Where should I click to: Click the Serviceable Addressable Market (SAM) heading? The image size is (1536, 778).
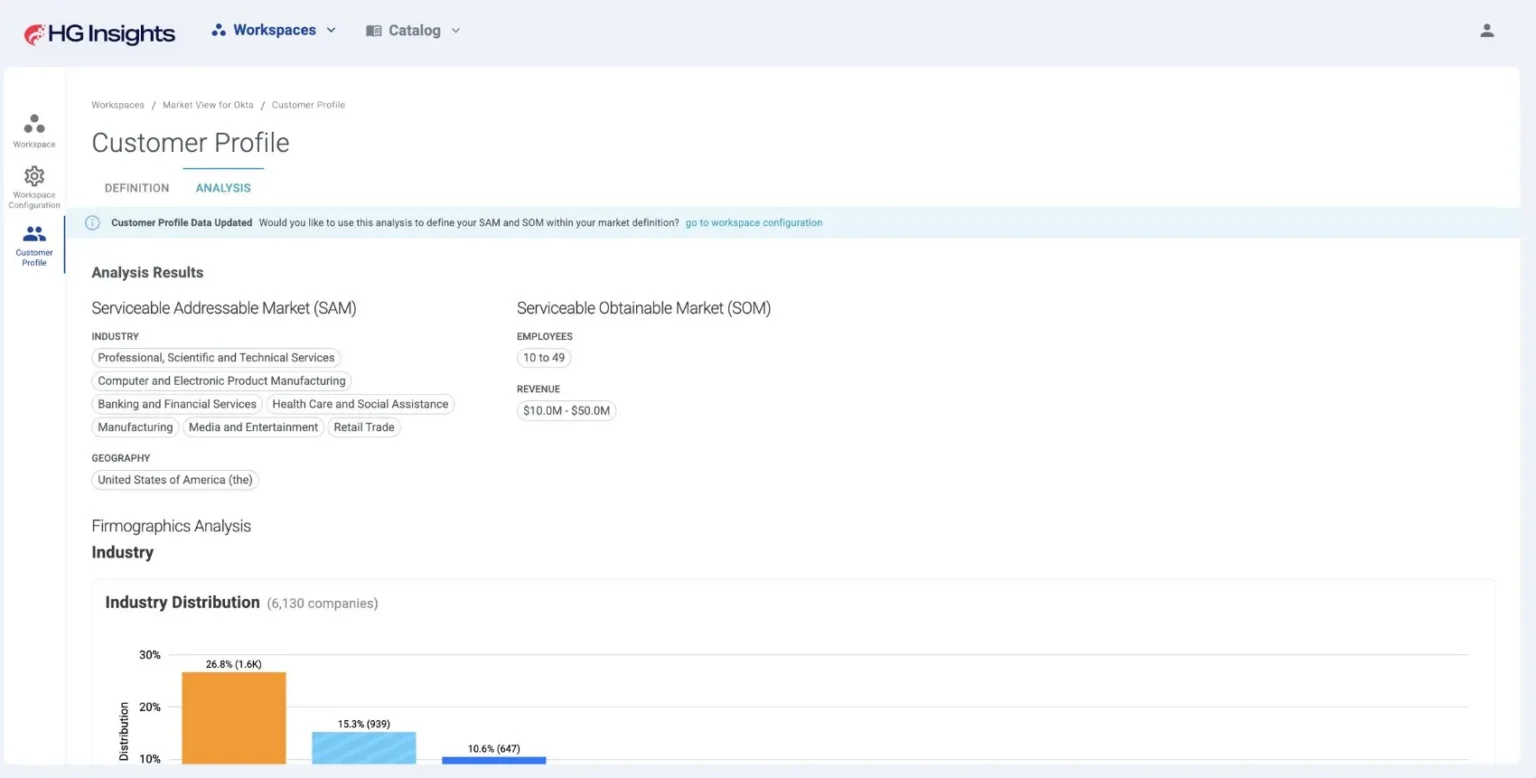tap(224, 308)
